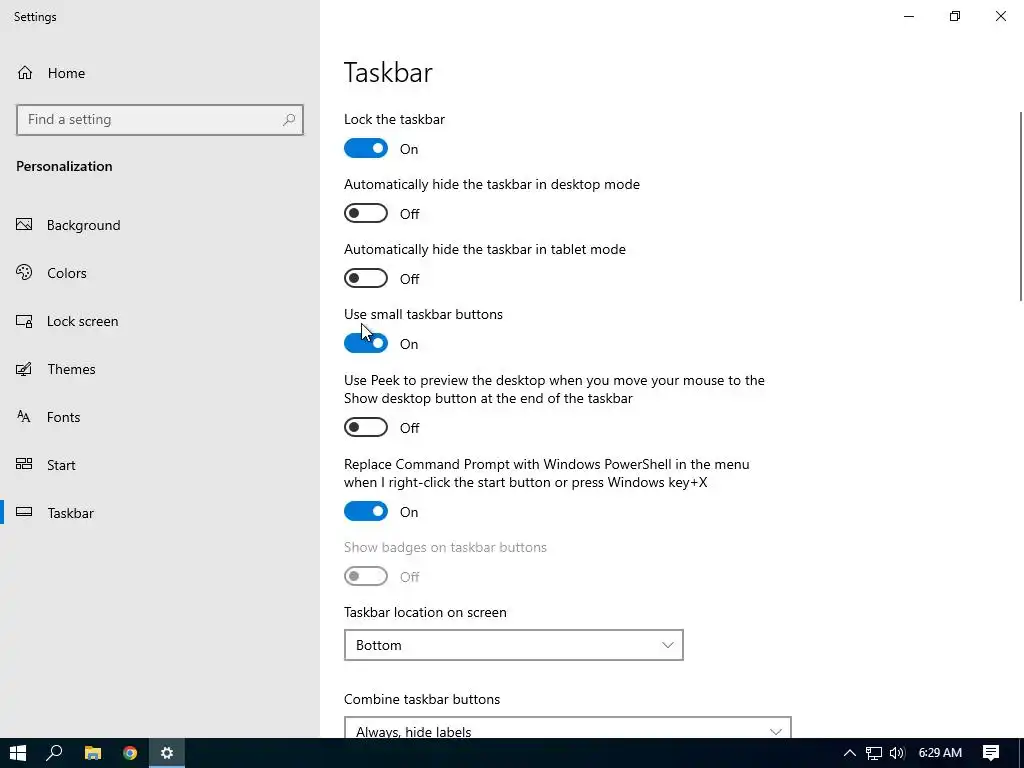Open taskbar search magnifier
The width and height of the screenshot is (1024, 768).
[54, 753]
